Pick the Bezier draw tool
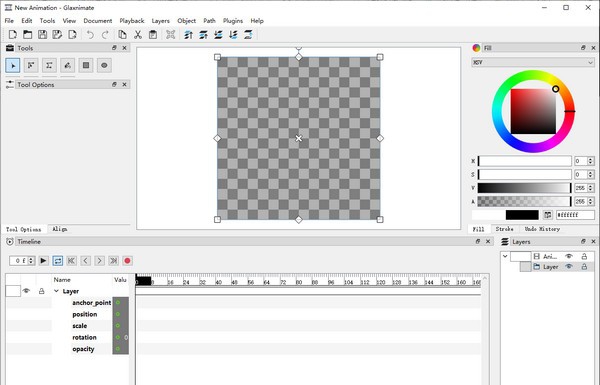The height and width of the screenshot is (385, 600). click(49, 65)
